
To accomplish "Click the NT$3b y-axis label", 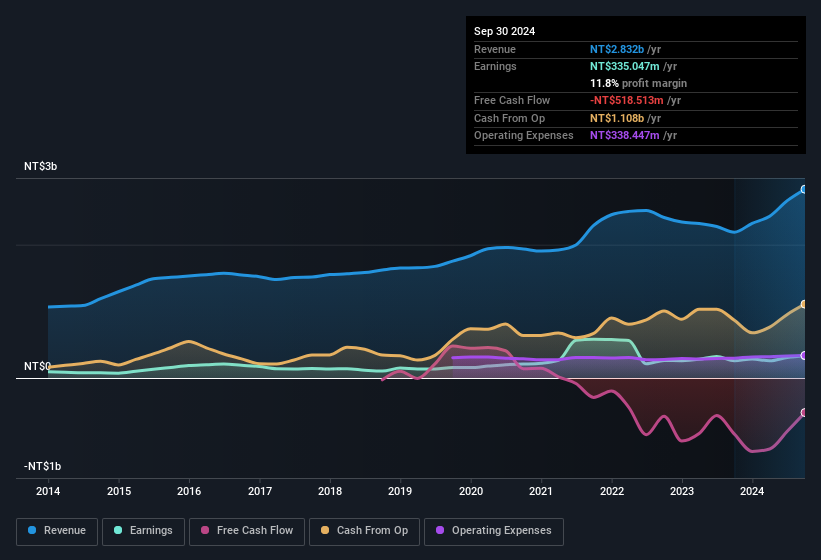I will [x=40, y=166].
